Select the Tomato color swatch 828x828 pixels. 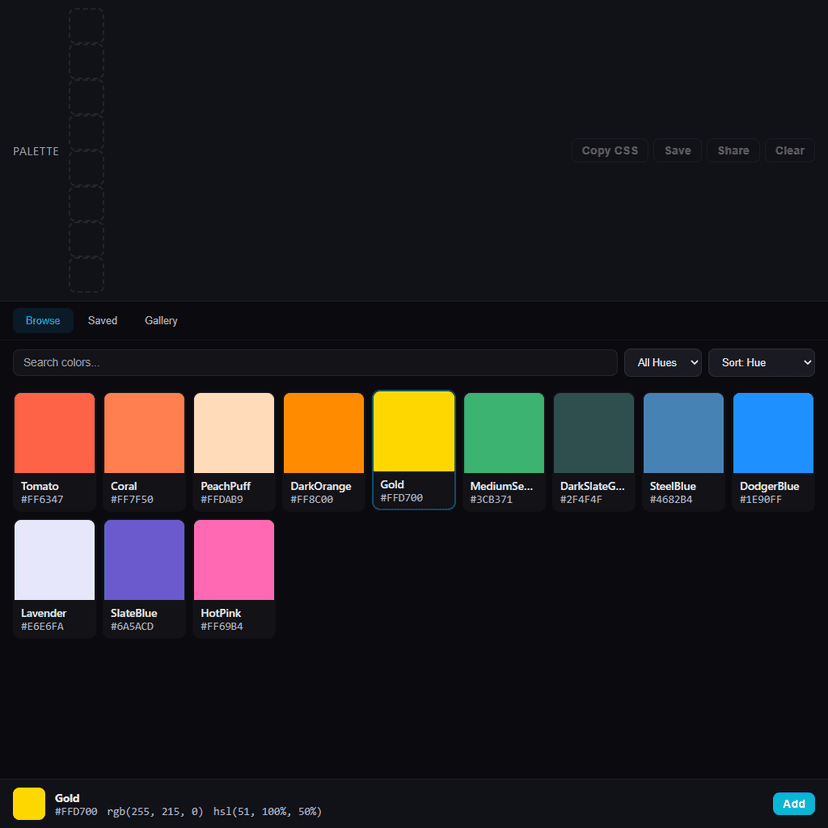(x=54, y=432)
